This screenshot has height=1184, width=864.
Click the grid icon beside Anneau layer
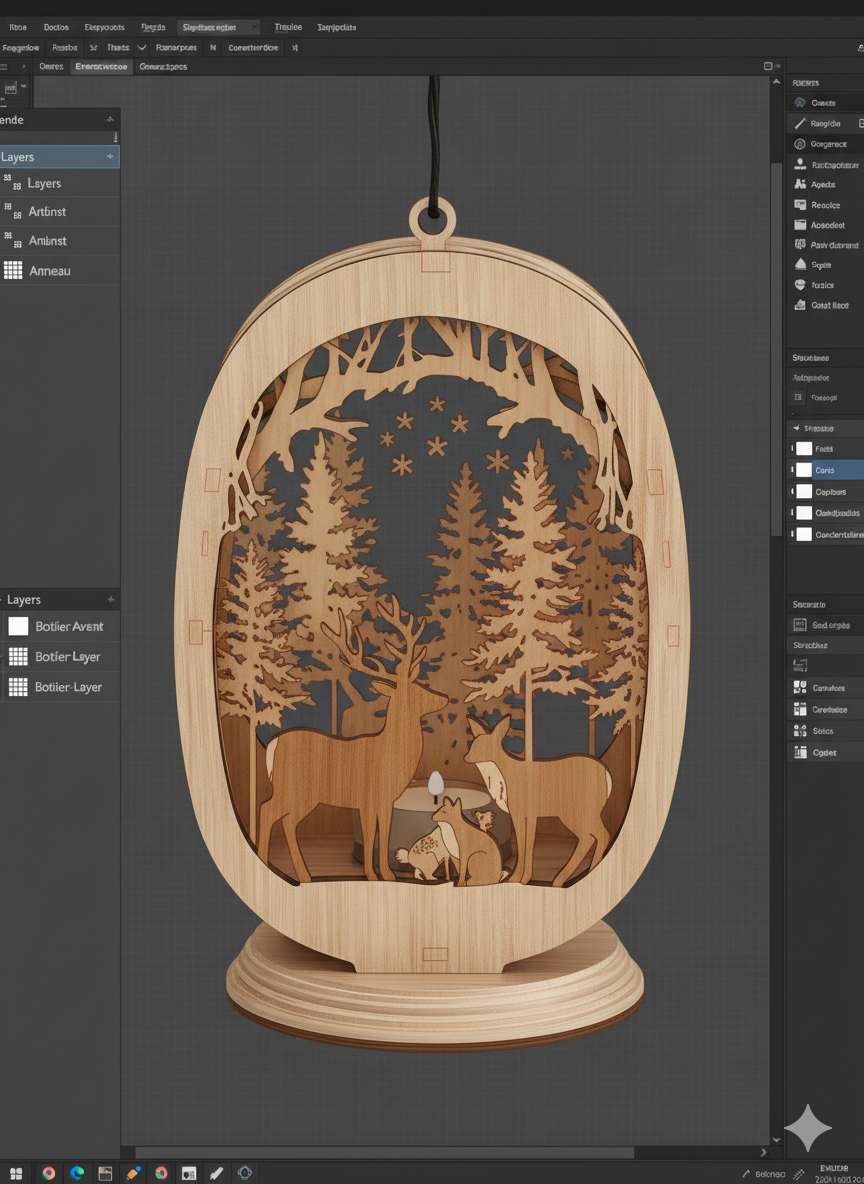click(x=13, y=270)
